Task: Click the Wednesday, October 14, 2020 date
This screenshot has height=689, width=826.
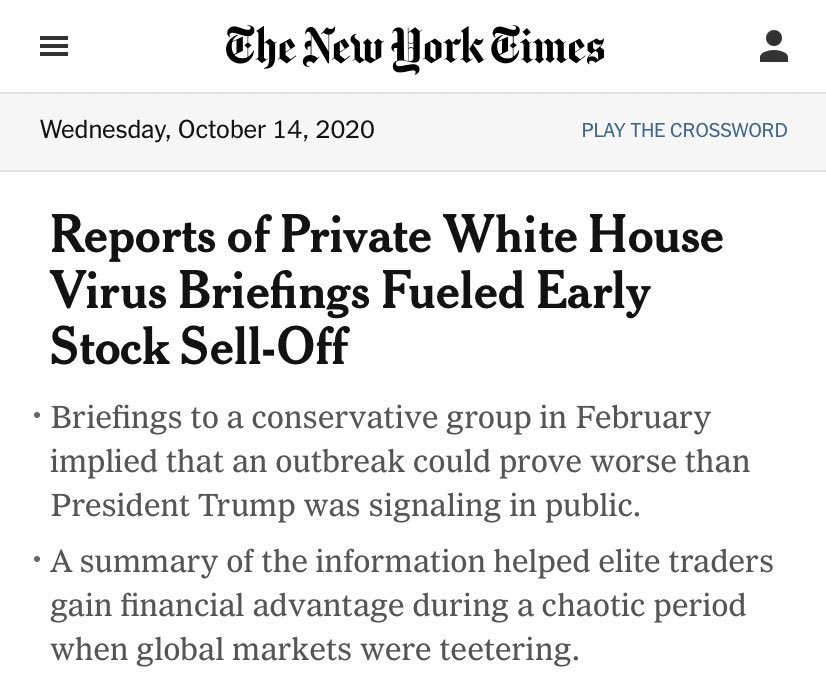Action: coord(207,130)
